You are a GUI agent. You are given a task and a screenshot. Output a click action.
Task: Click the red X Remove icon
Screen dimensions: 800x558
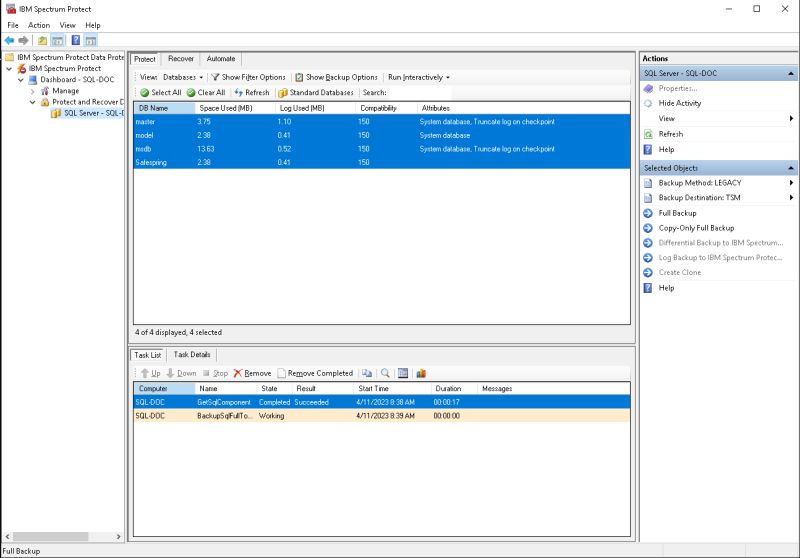coord(238,373)
